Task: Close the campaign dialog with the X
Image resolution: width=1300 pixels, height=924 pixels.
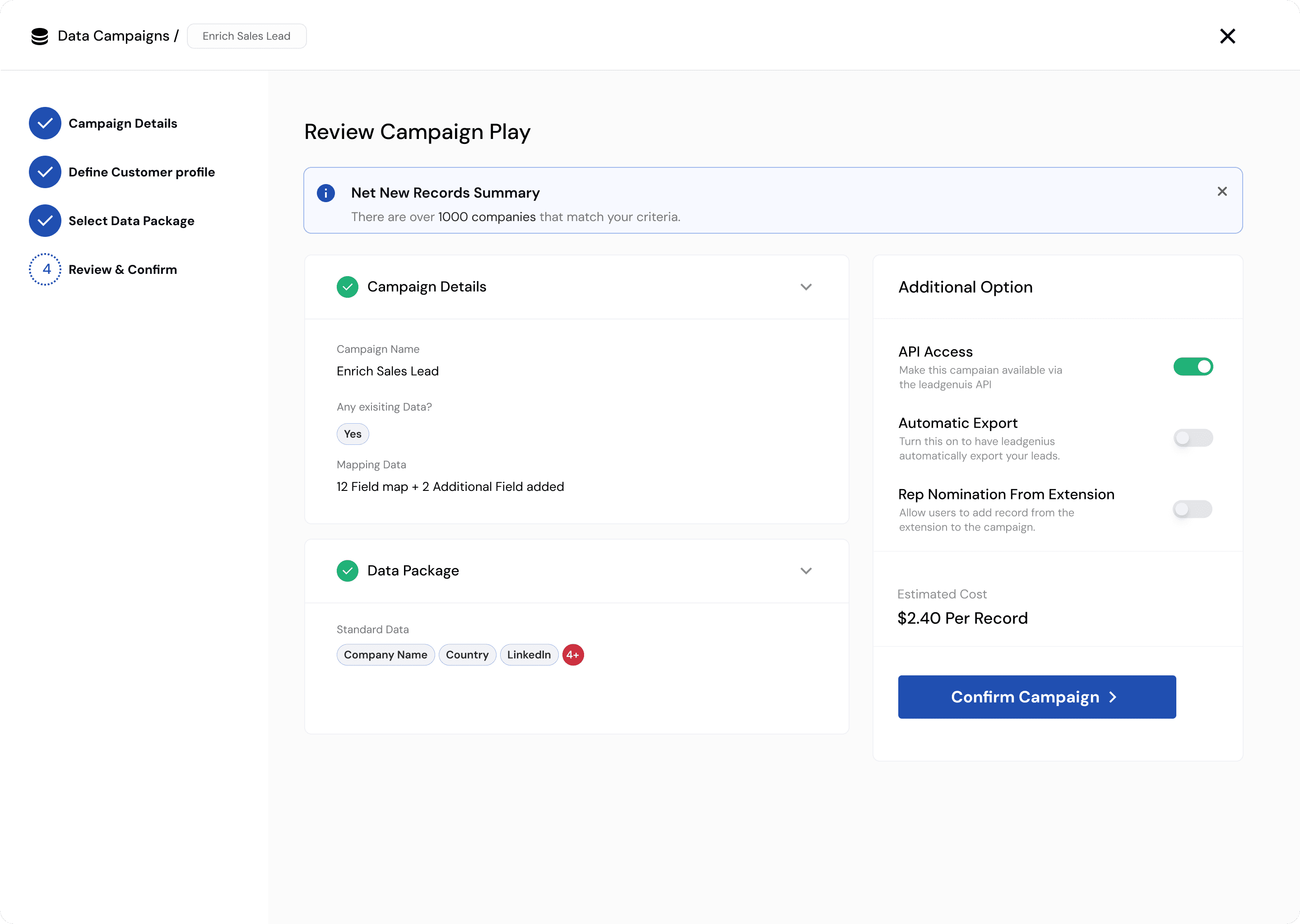Action: [1227, 36]
